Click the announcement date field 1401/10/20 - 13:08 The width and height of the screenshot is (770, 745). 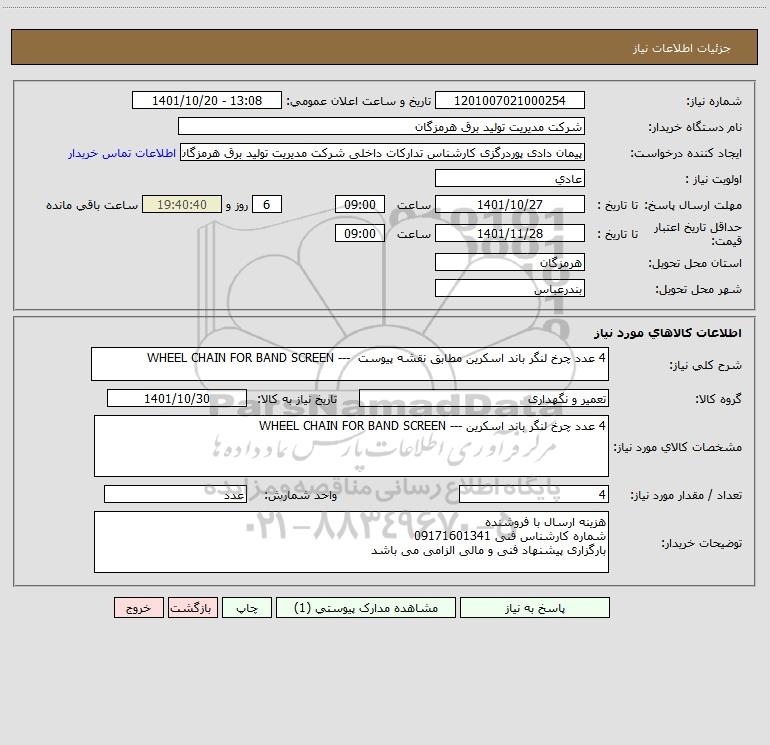click(x=207, y=101)
